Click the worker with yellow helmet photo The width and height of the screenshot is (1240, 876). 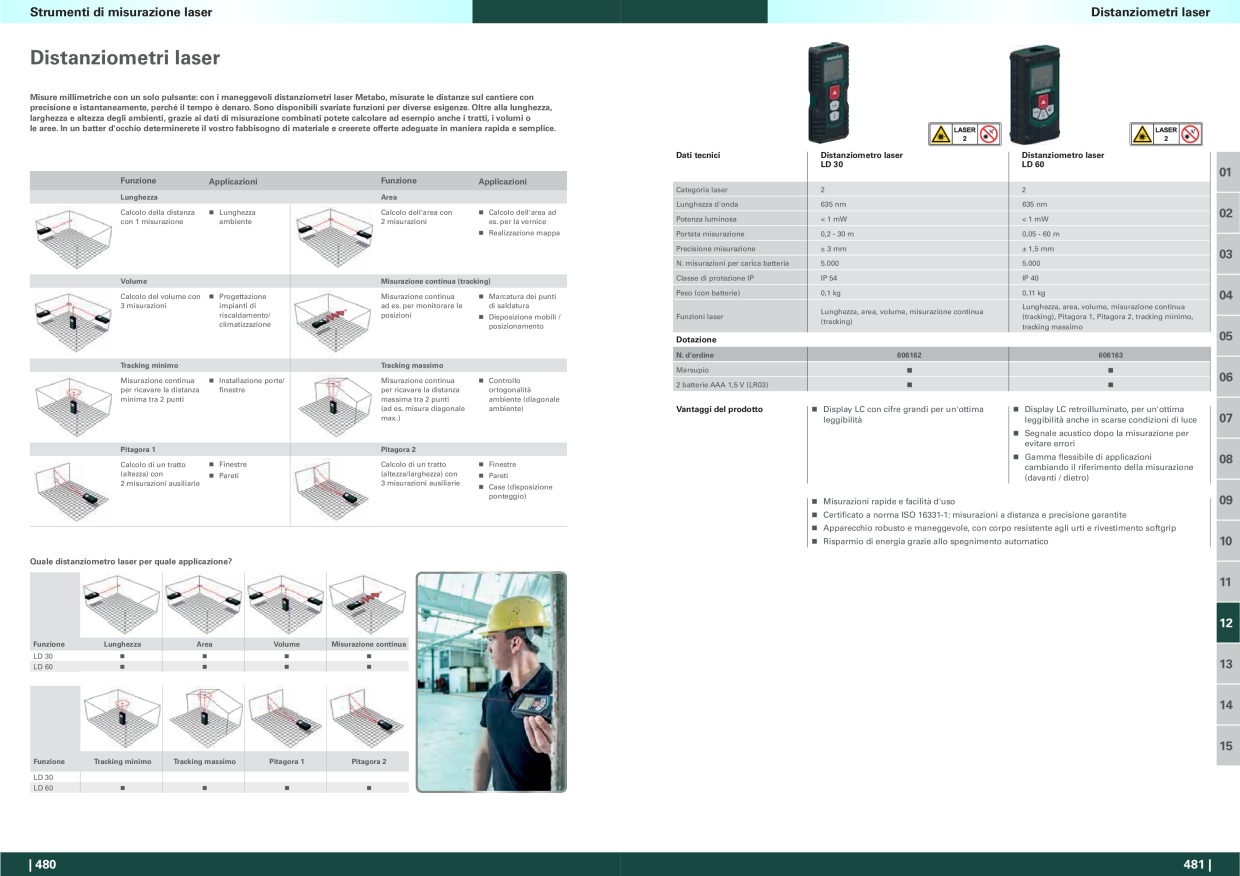coord(491,682)
